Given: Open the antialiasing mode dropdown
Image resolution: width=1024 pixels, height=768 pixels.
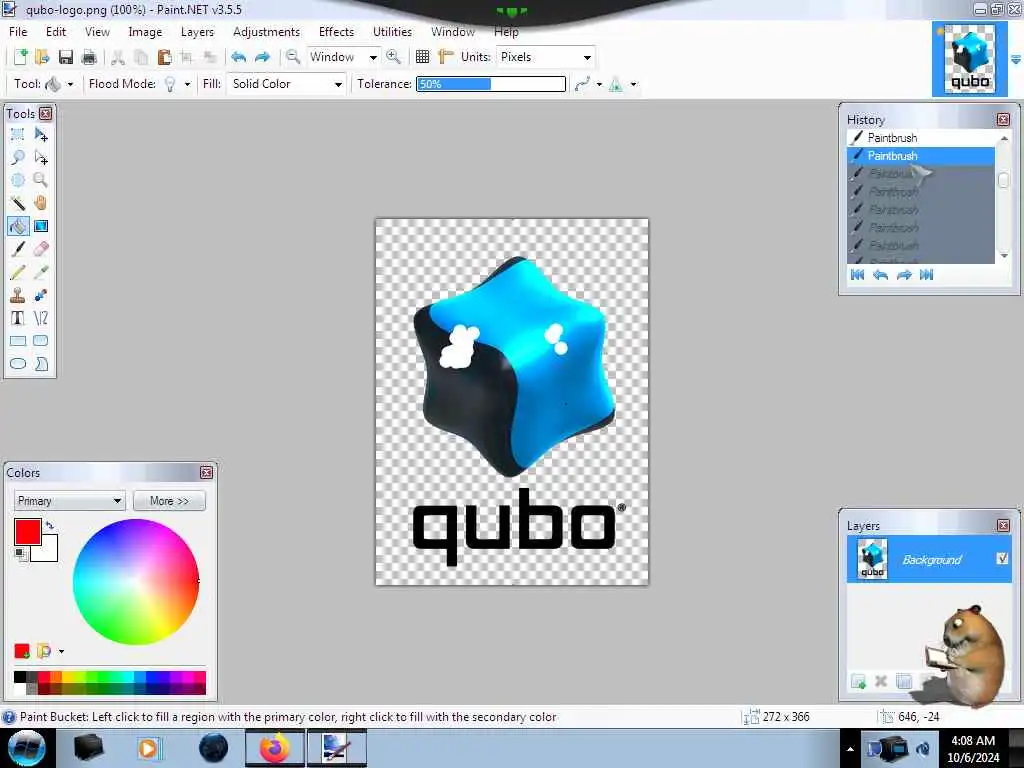Looking at the screenshot, I should point(599,84).
